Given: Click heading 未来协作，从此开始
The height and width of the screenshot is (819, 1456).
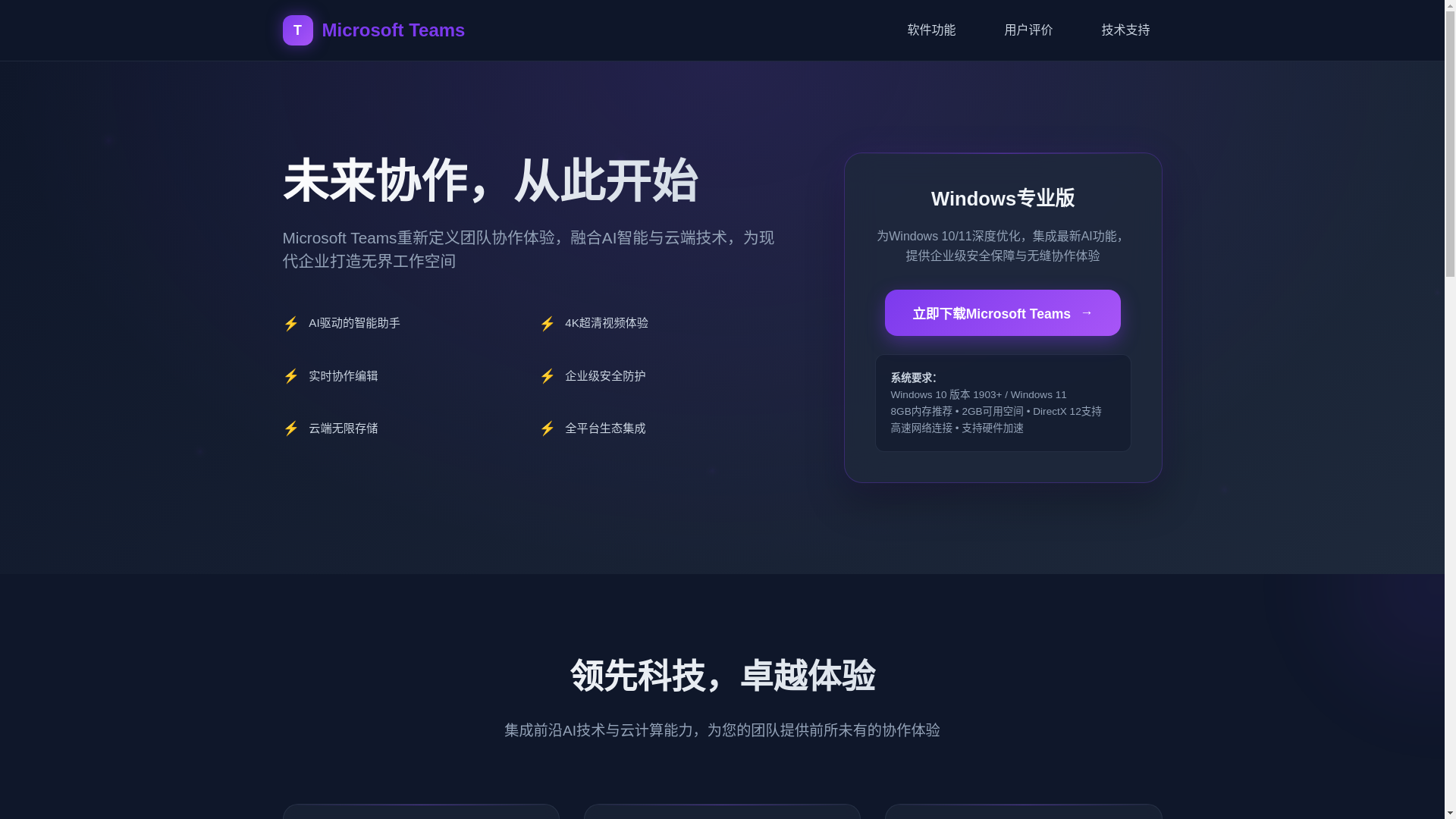Looking at the screenshot, I should pos(490,181).
